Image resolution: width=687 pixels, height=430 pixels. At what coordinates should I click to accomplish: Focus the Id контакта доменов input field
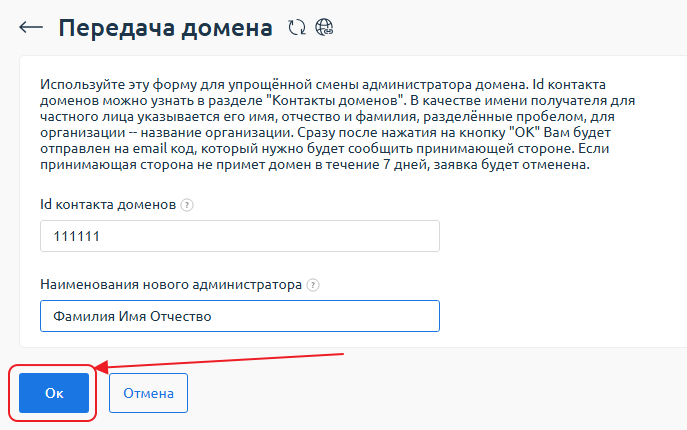click(x=239, y=236)
